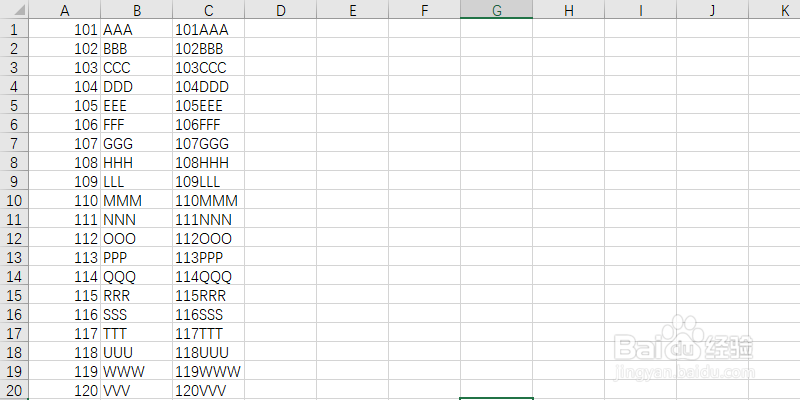Click cell containing 106FFF

209,123
